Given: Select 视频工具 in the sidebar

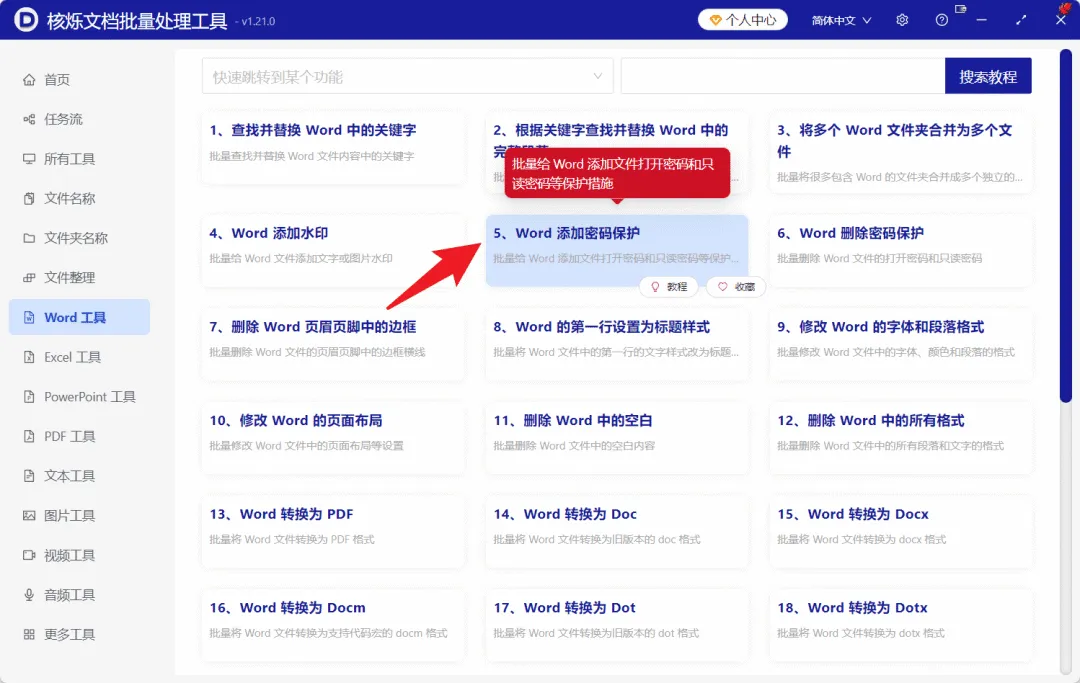Looking at the screenshot, I should [79, 555].
